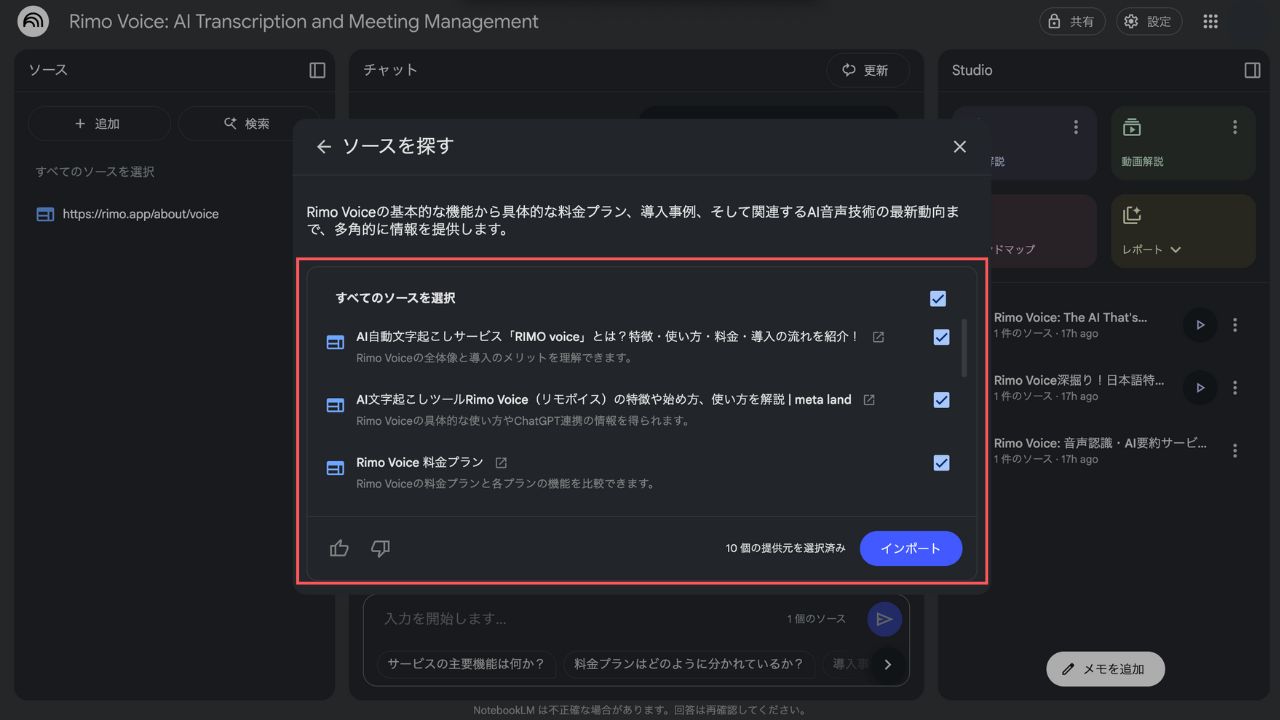
Task: Open more options for 動画解説 card
Action: 1235,127
